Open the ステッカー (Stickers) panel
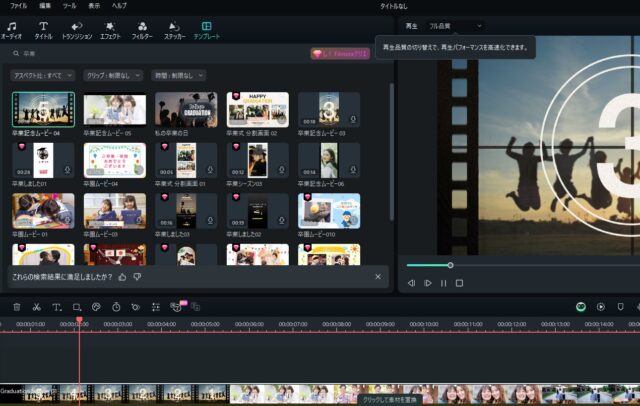Image resolution: width=640 pixels, height=406 pixels. (x=174, y=29)
